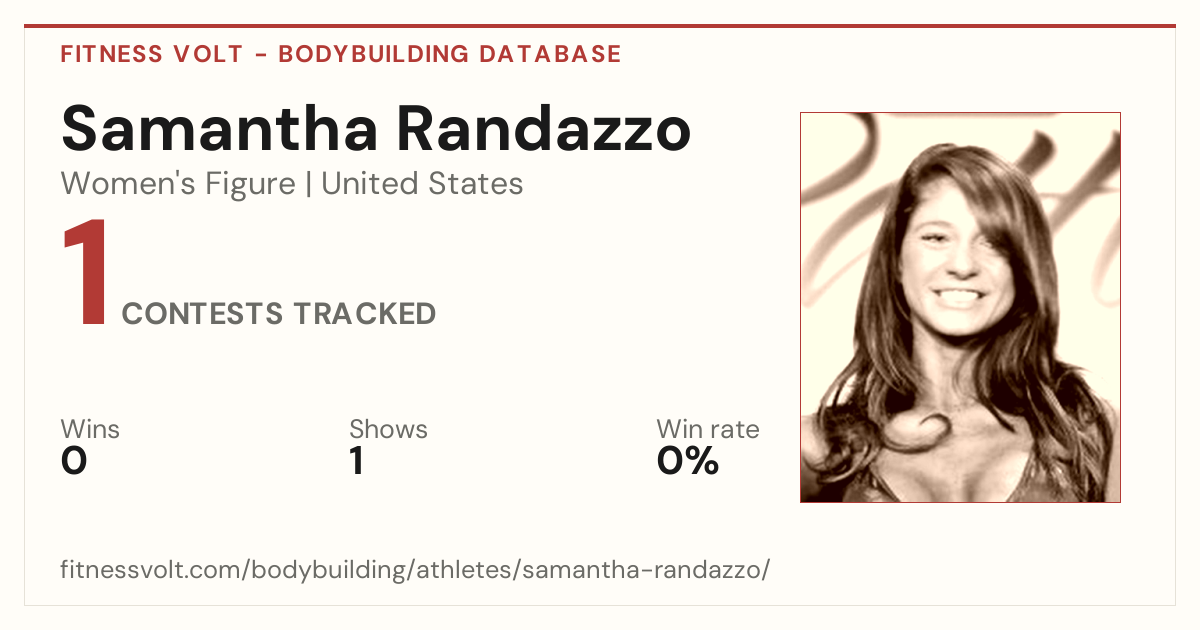The height and width of the screenshot is (630, 1200).
Task: Click the red line at card top
Action: (x=600, y=26)
